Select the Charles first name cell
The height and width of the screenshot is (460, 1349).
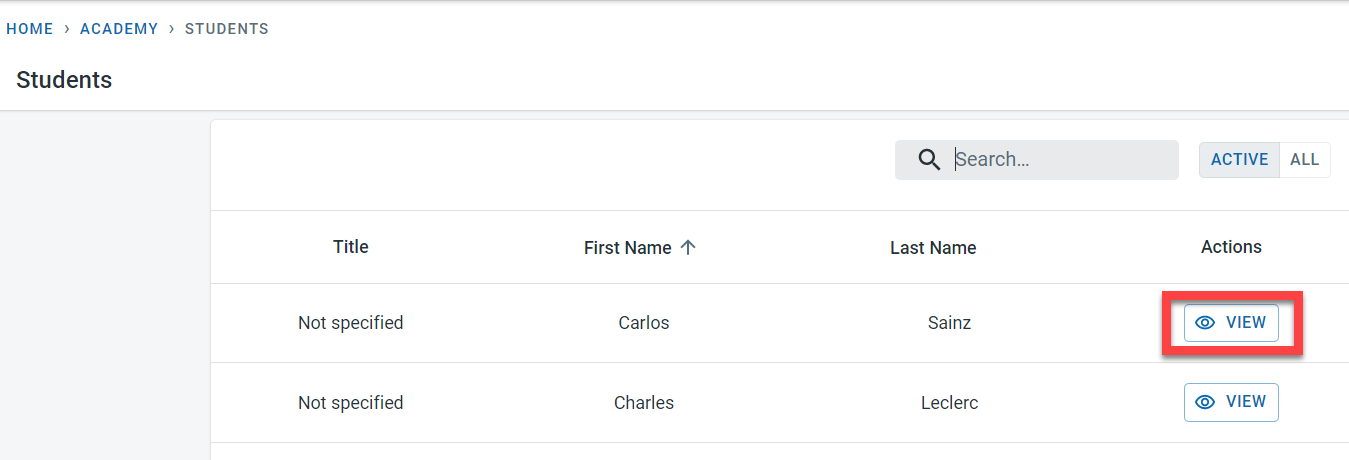(644, 403)
